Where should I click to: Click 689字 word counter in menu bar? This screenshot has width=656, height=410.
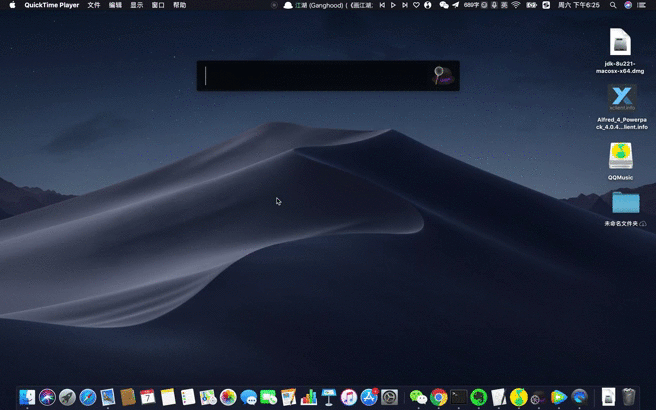click(x=471, y=5)
